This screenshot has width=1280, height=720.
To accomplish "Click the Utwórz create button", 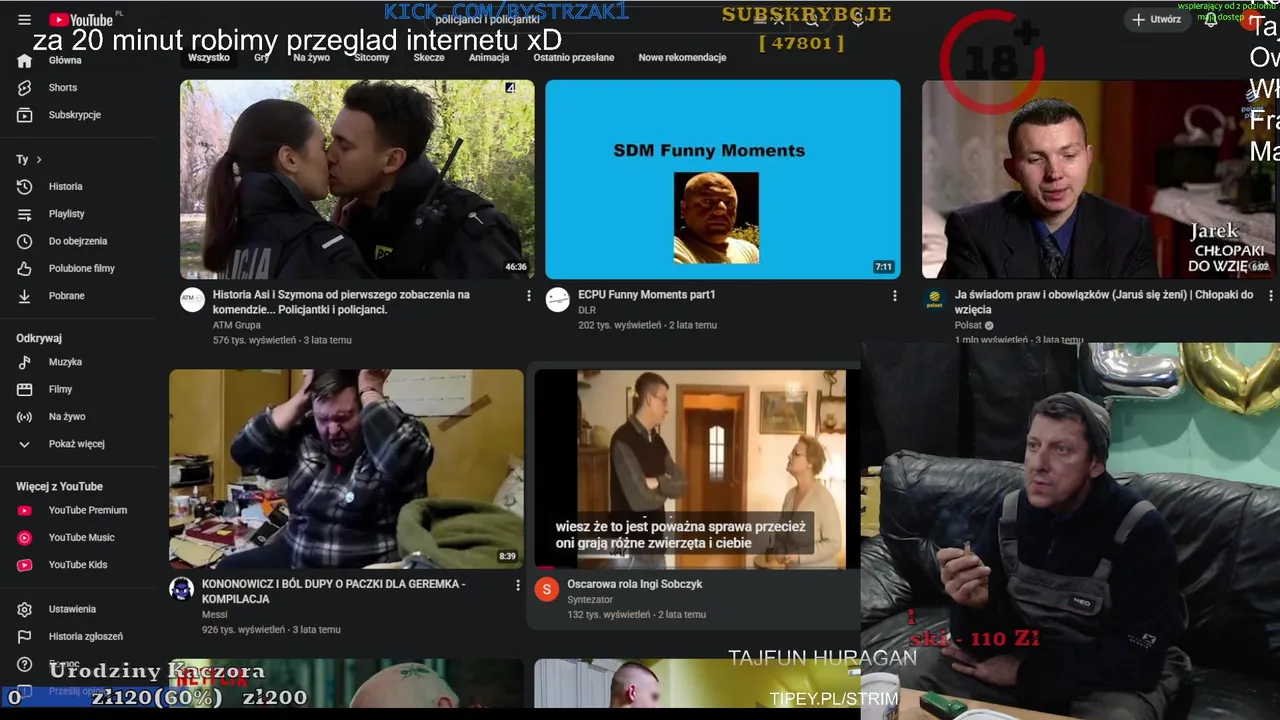I will (1156, 19).
